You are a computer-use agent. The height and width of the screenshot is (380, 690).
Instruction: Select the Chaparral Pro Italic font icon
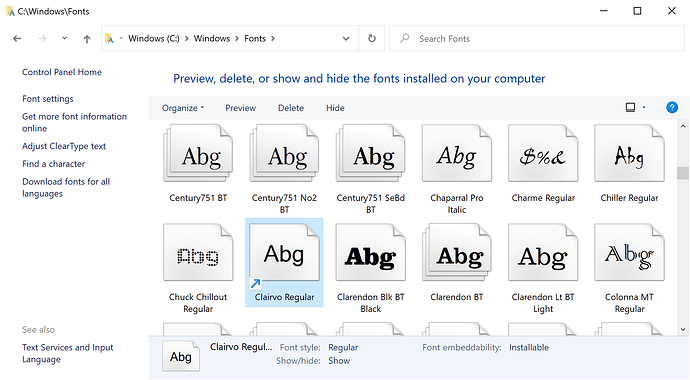457,153
